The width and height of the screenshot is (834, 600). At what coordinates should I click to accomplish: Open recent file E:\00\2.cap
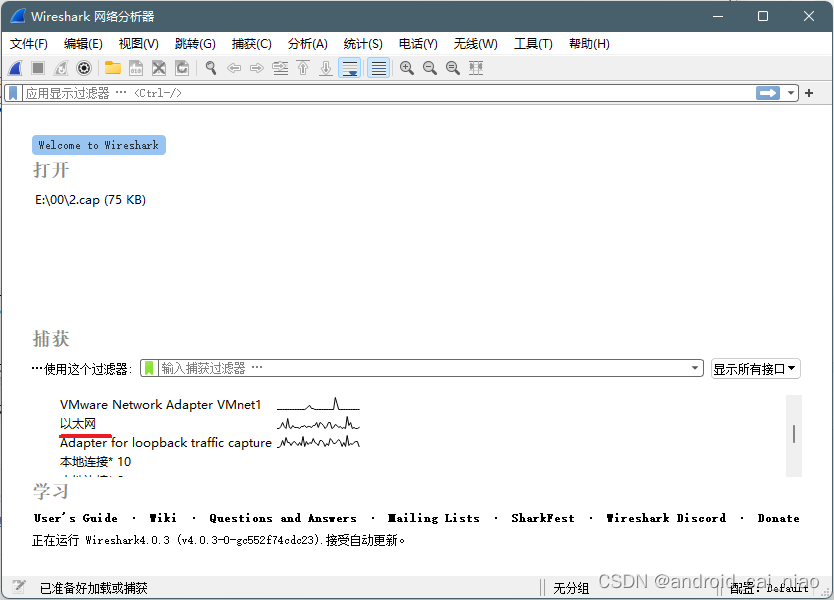tap(90, 200)
